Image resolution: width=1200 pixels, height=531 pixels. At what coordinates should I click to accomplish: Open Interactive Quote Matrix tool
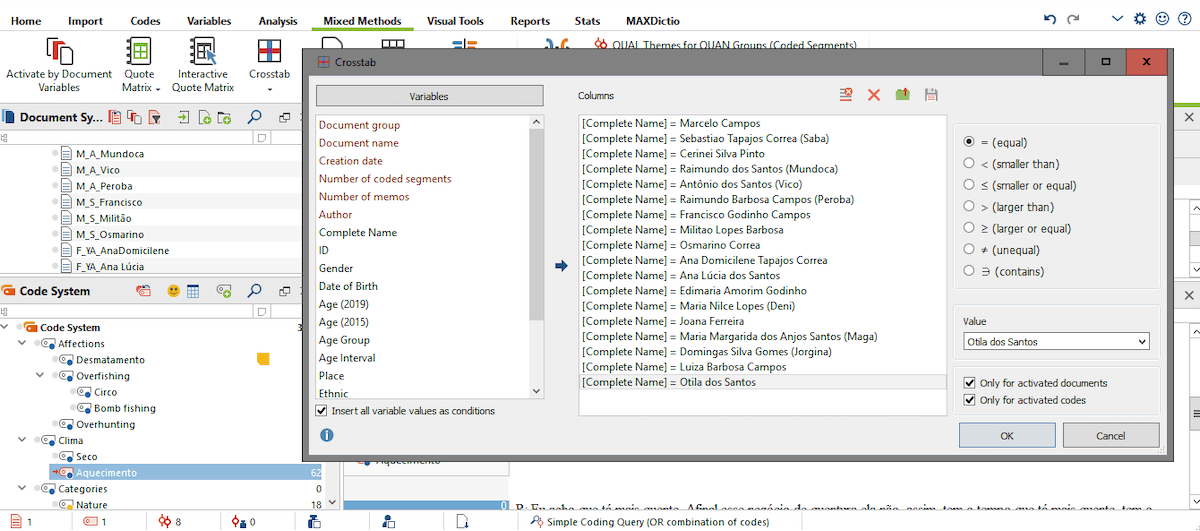coord(204,65)
